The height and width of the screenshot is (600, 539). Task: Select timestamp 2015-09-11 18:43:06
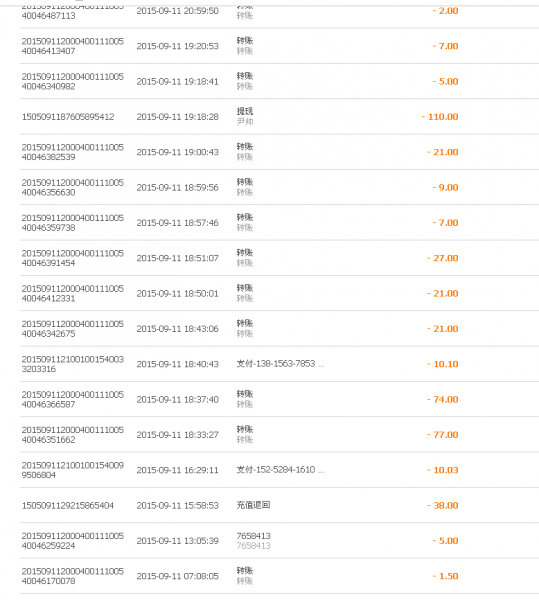point(177,329)
